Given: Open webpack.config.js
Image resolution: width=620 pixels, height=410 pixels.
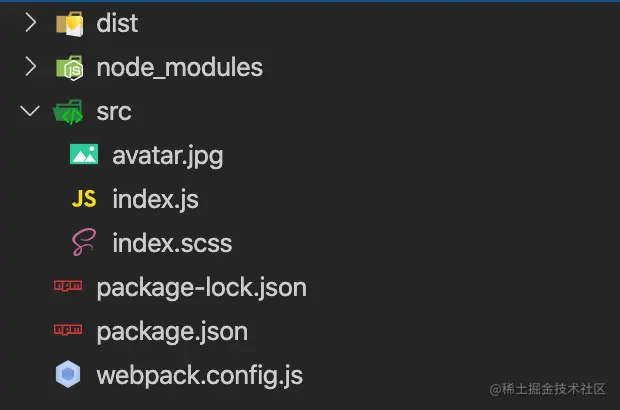Looking at the screenshot, I should pos(199,376).
